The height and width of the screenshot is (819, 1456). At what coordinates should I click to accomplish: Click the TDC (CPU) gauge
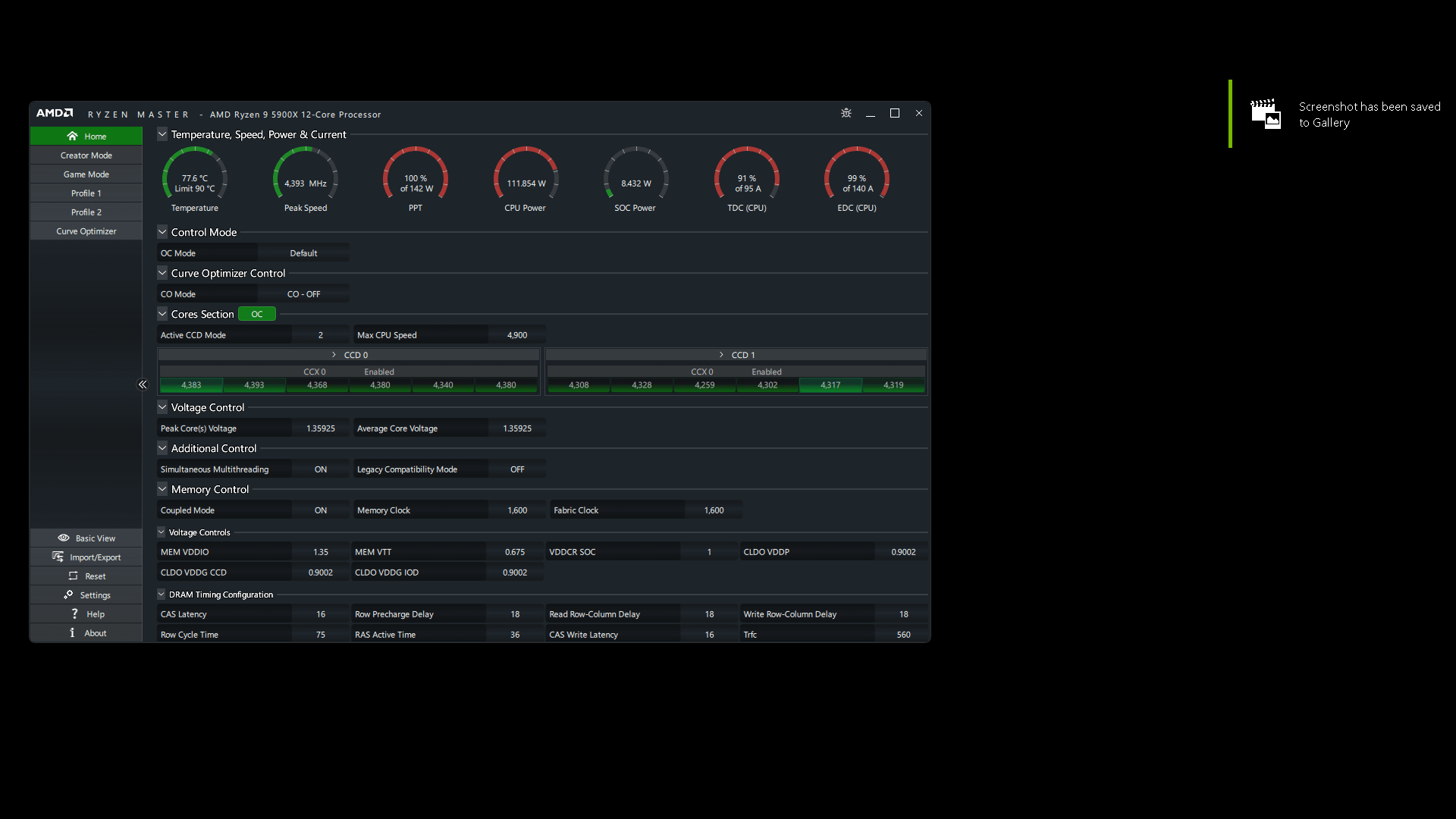click(x=747, y=174)
